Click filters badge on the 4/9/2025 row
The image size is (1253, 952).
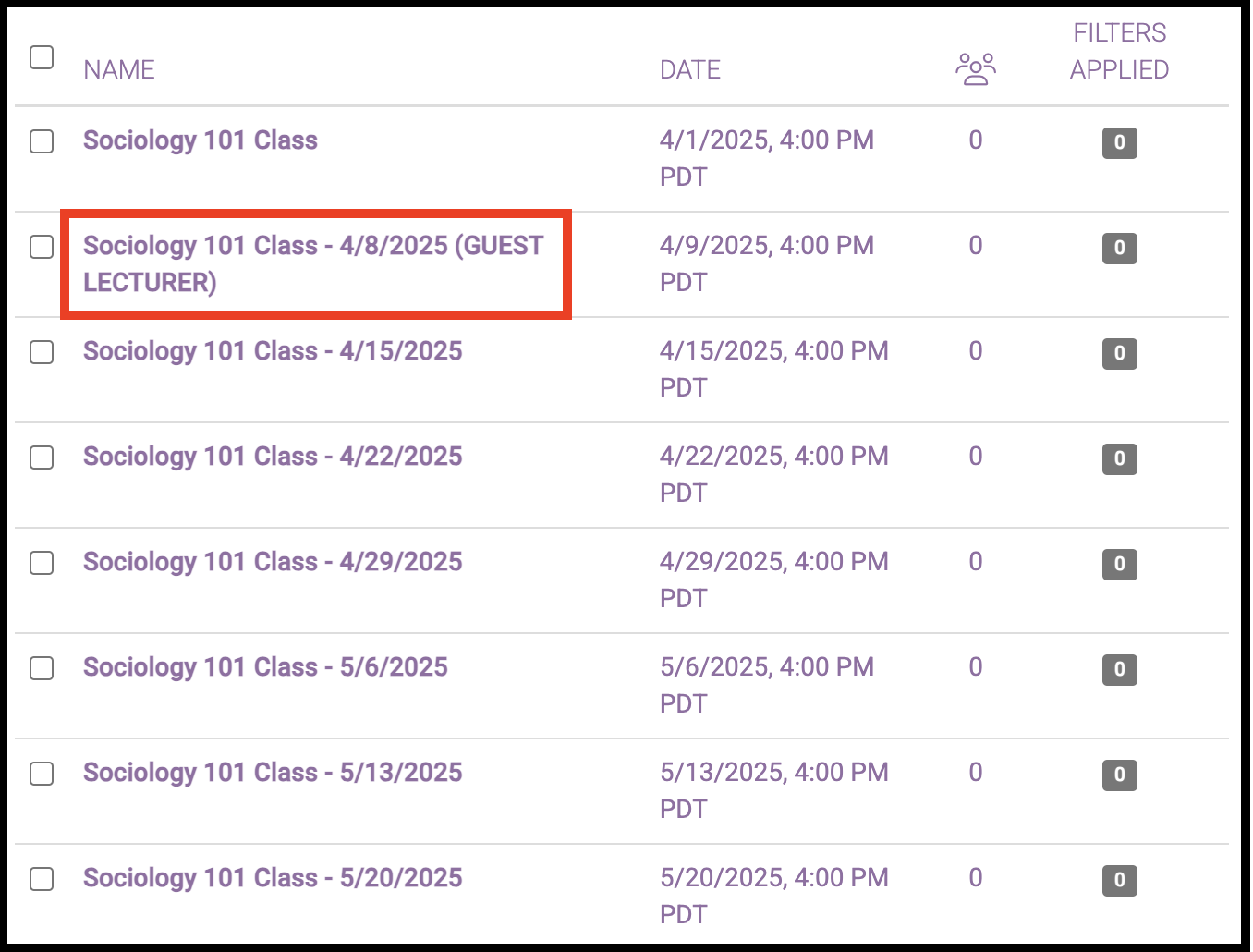1119,248
